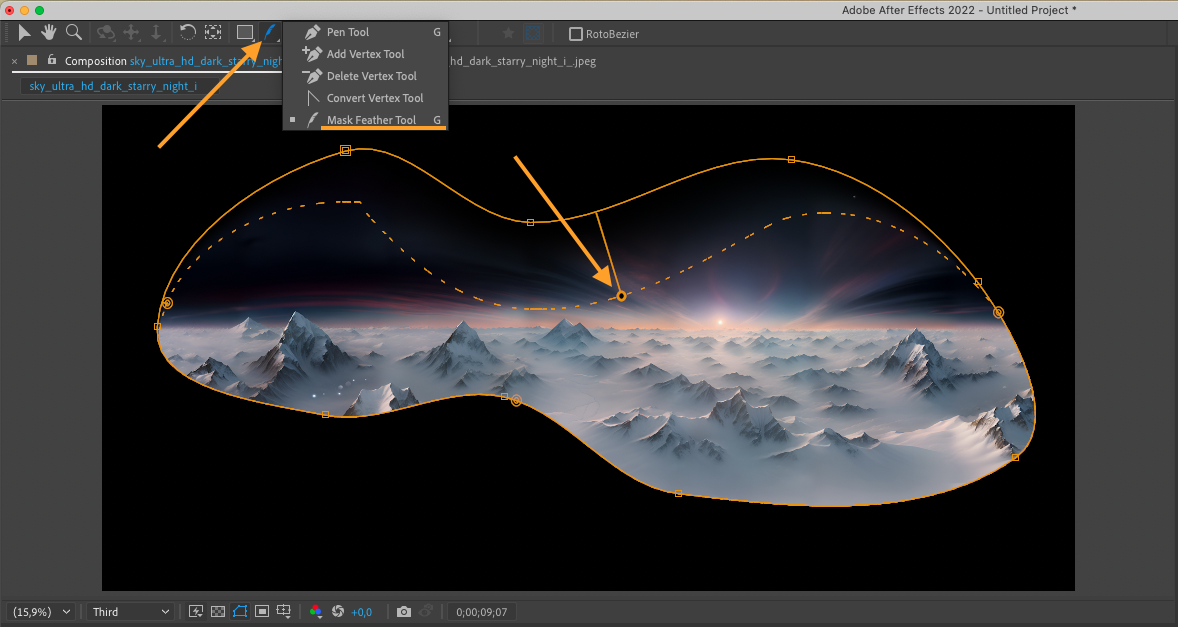Click the dotted blue square toolbar icon
This screenshot has width=1178, height=627.
533,33
